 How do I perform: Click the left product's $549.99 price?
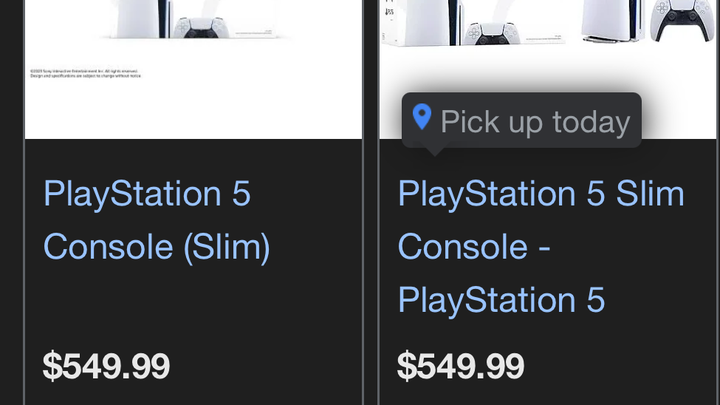[106, 366]
